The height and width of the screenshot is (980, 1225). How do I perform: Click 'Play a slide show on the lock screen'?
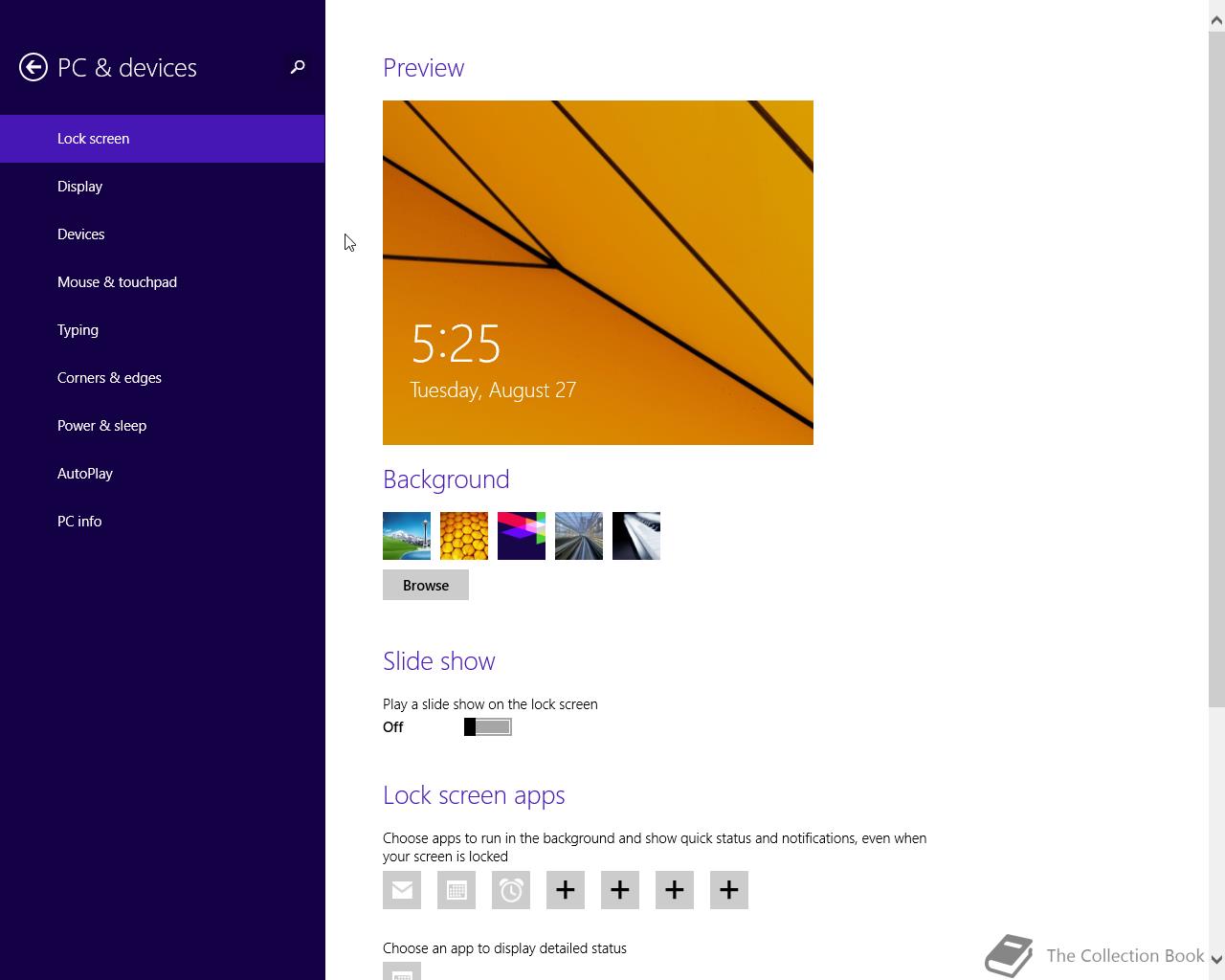pos(490,704)
